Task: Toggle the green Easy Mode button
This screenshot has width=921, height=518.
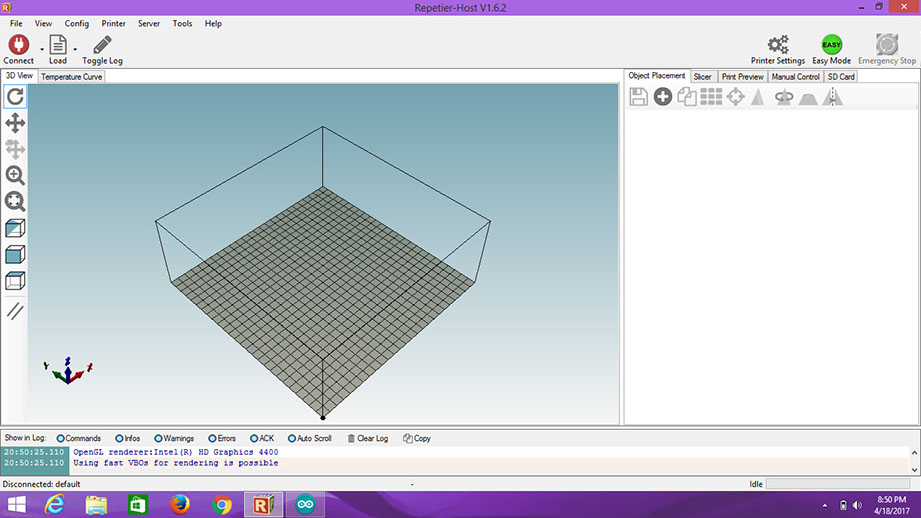Action: (831, 45)
